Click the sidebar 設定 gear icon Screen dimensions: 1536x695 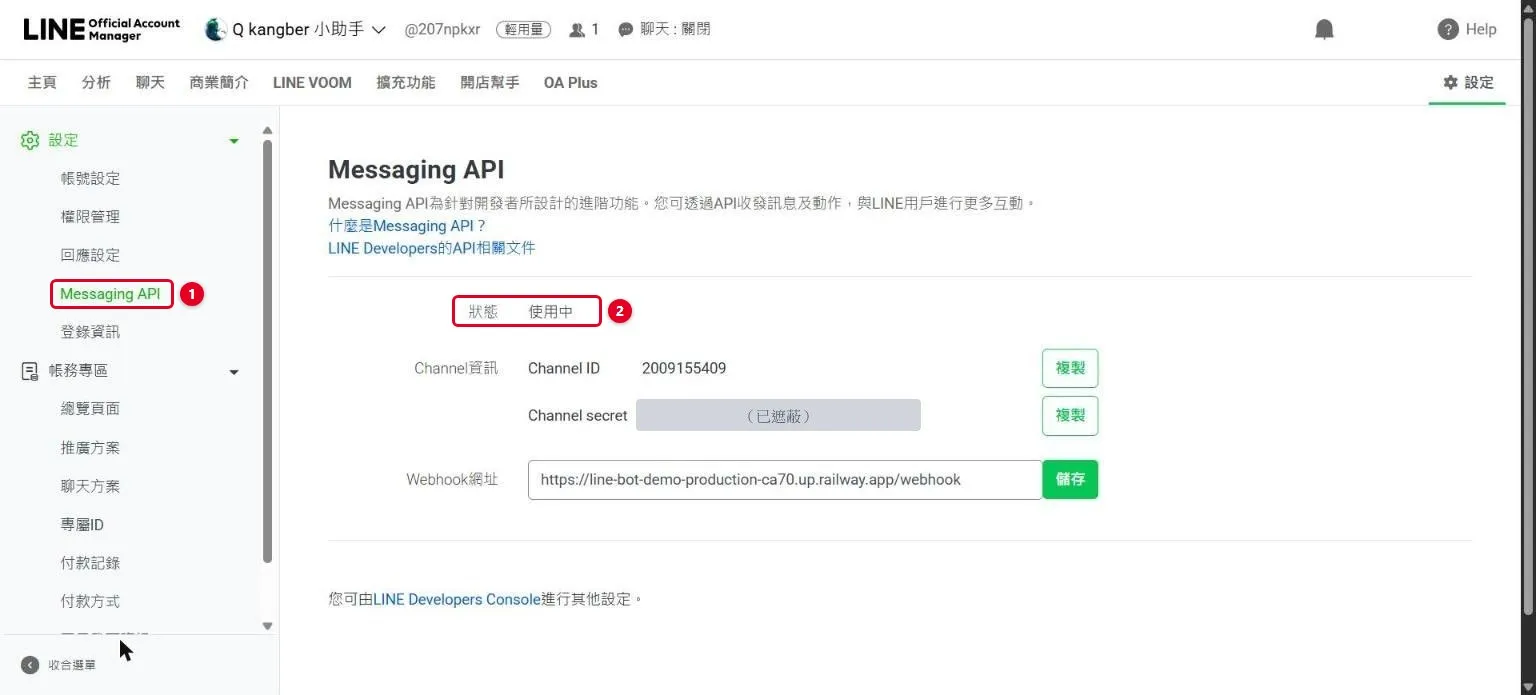pos(30,140)
